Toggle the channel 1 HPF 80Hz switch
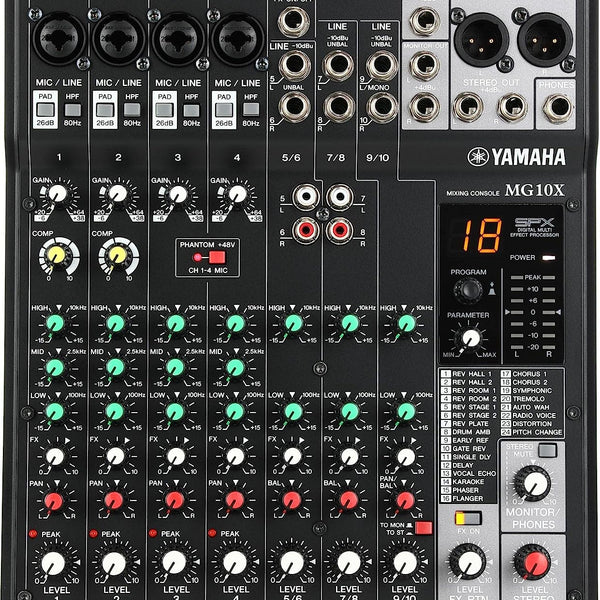 click(73, 110)
